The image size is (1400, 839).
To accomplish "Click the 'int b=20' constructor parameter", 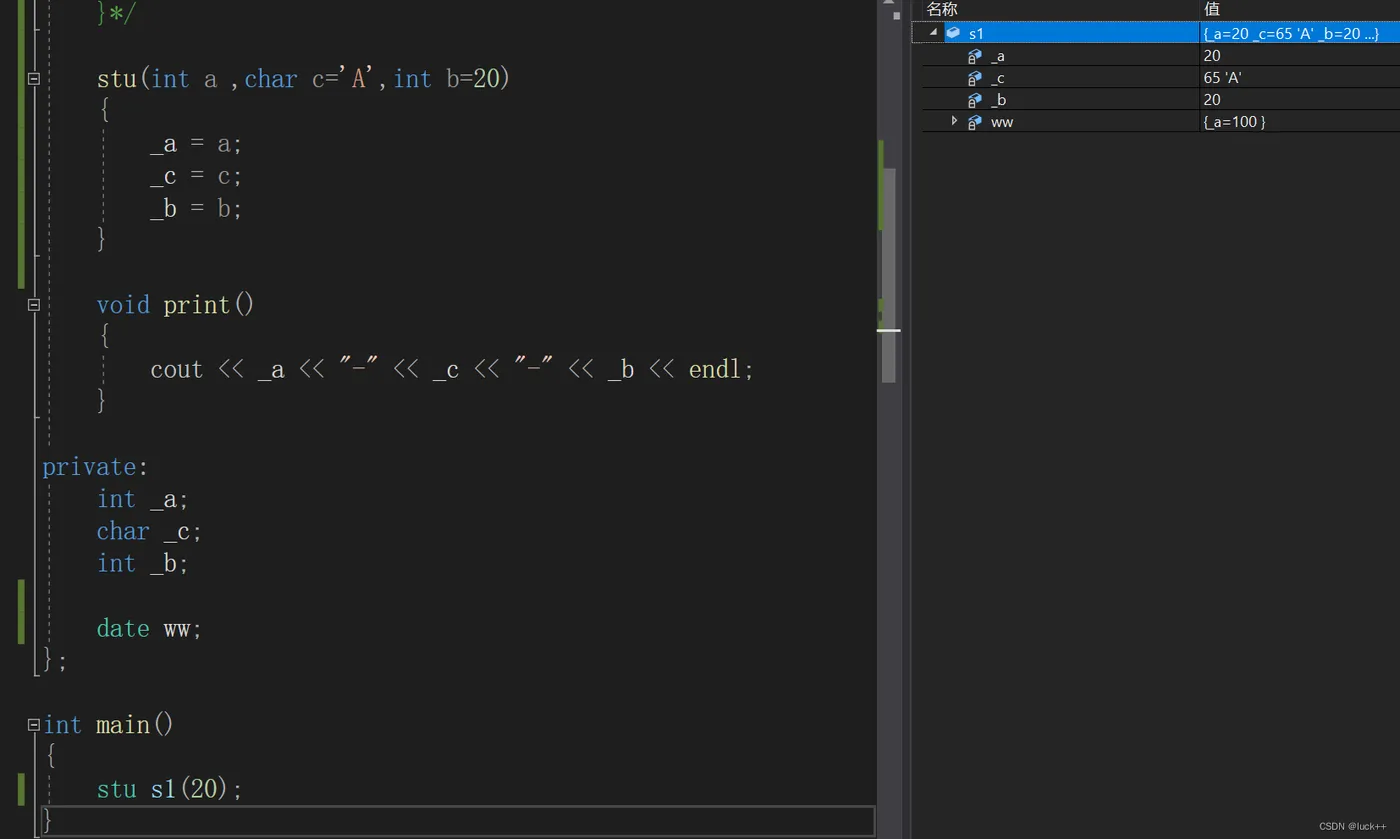I will 446,79.
